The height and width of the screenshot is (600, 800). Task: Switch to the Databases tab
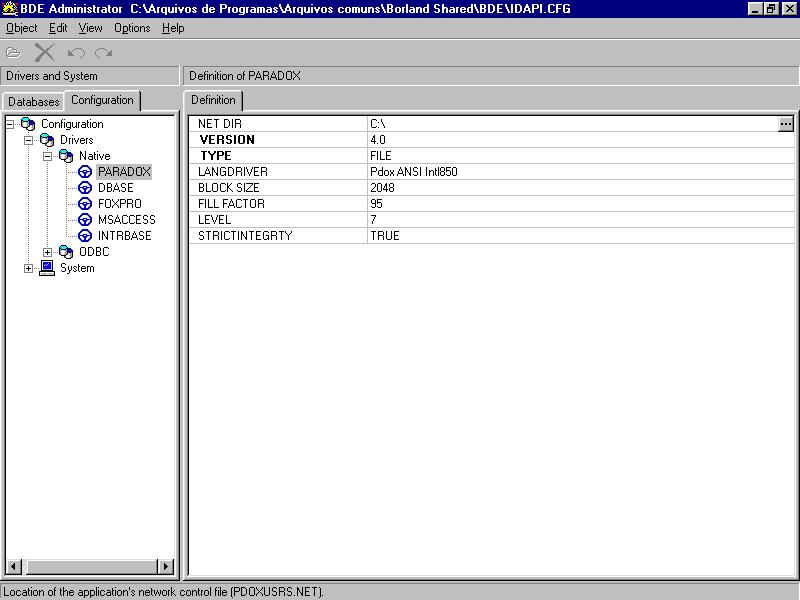tap(34, 102)
